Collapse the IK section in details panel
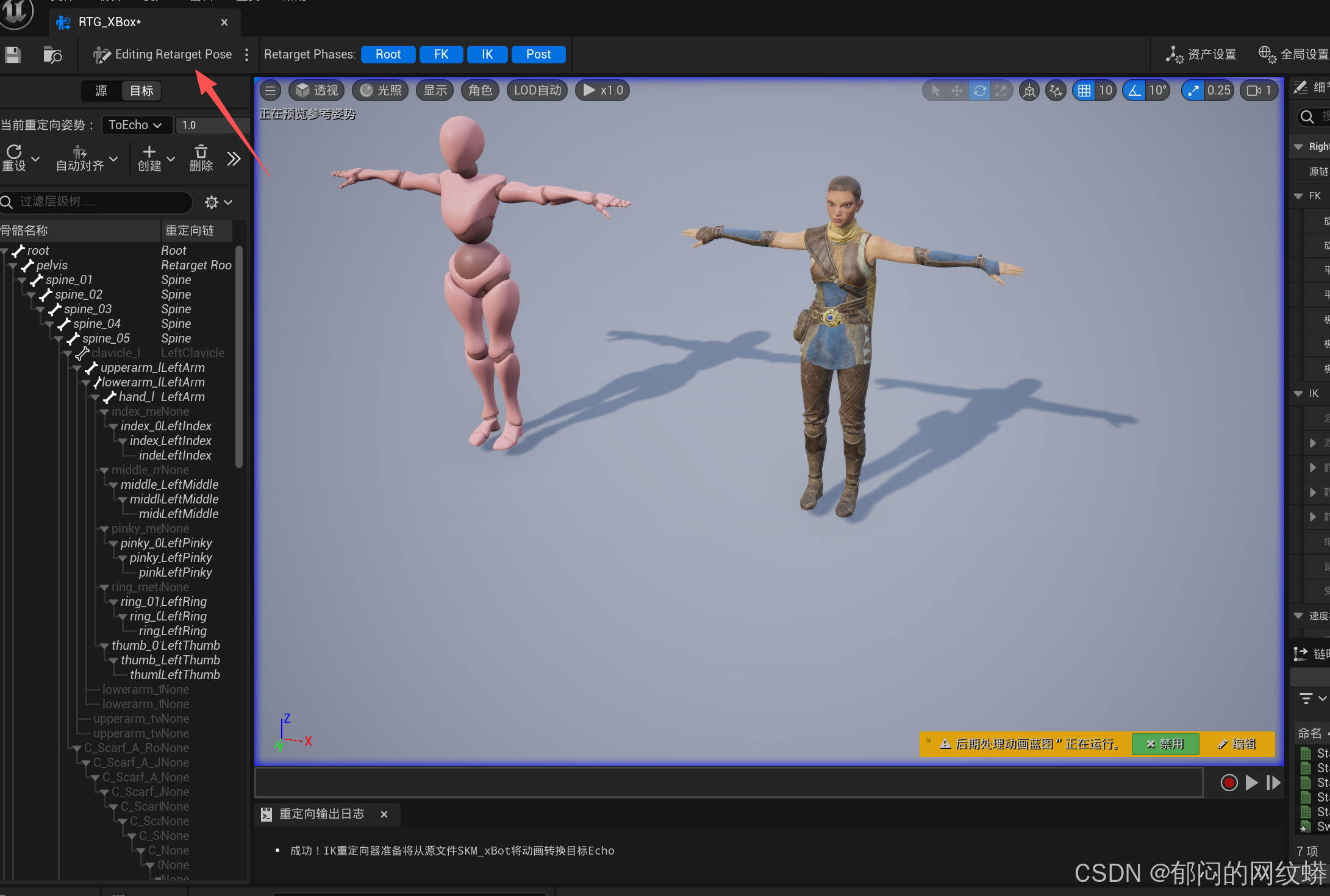This screenshot has width=1330, height=896. [1298, 394]
